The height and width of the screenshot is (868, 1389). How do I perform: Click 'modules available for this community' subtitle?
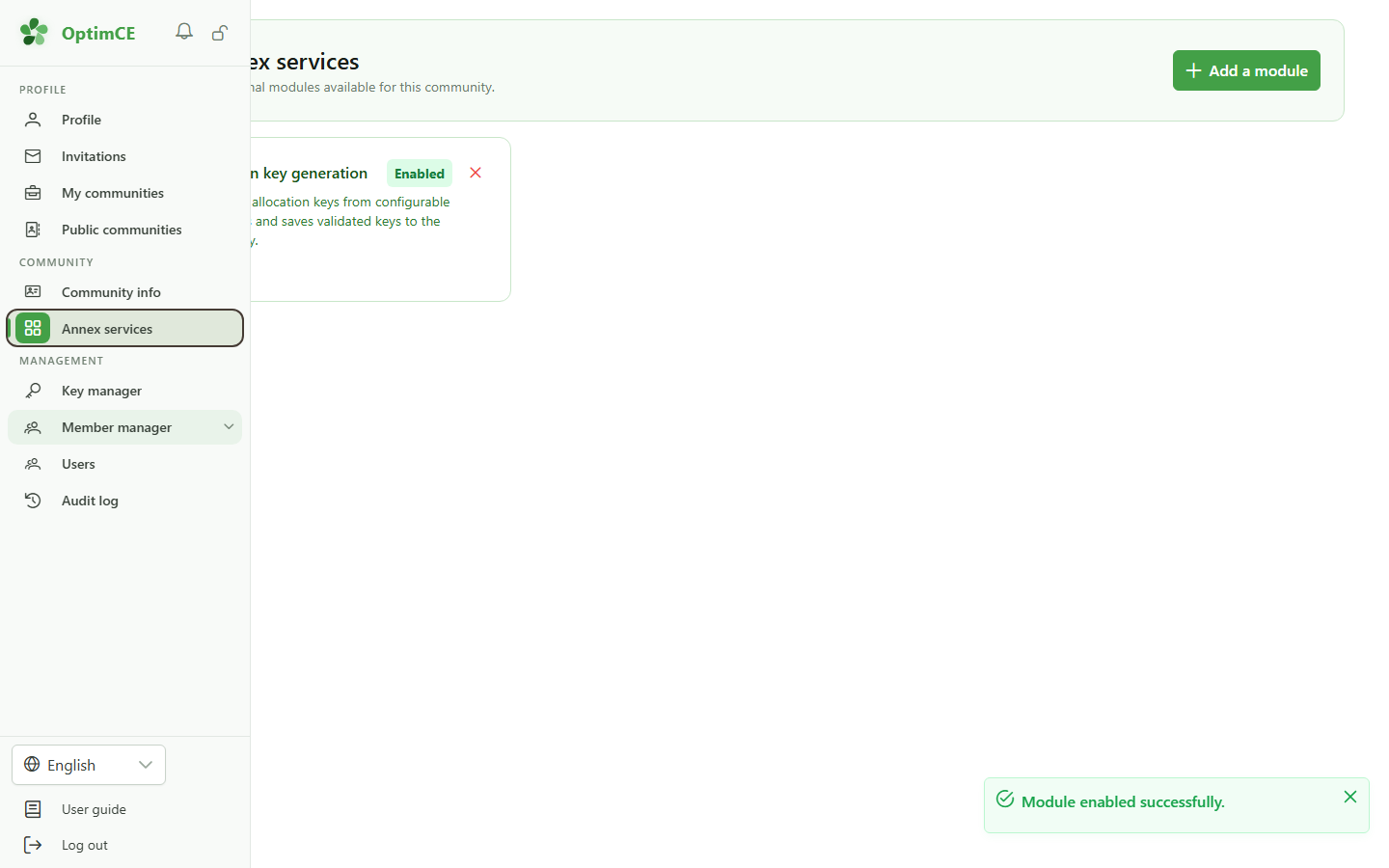pyautogui.click(x=372, y=87)
